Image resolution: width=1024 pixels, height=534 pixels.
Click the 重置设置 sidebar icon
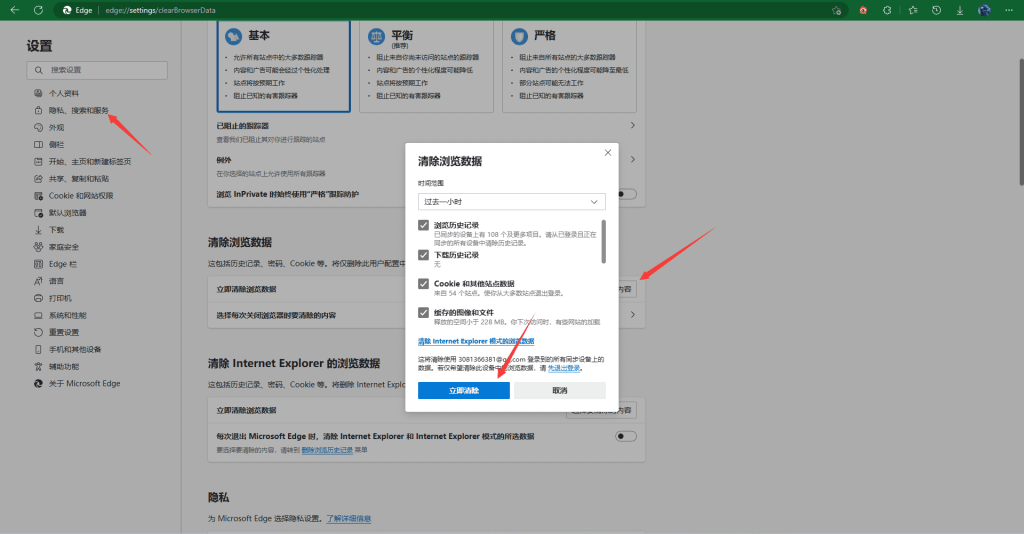(x=39, y=332)
